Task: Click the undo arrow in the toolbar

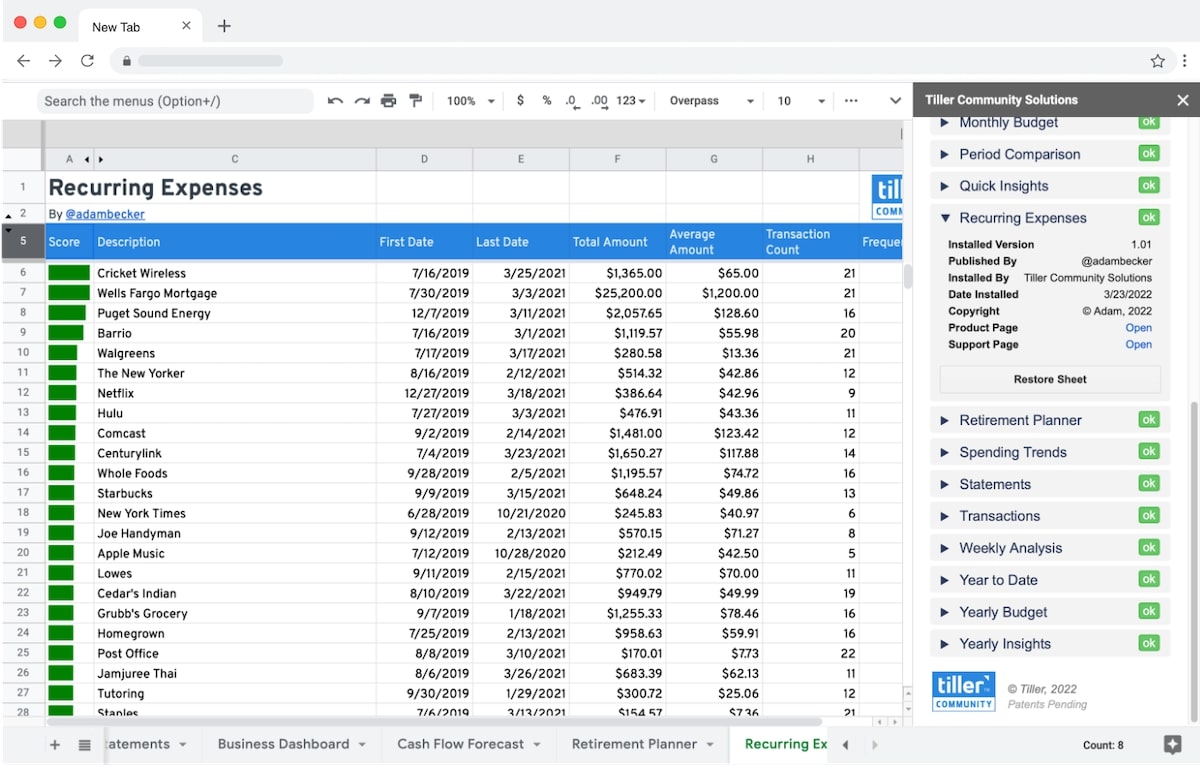Action: tap(335, 101)
